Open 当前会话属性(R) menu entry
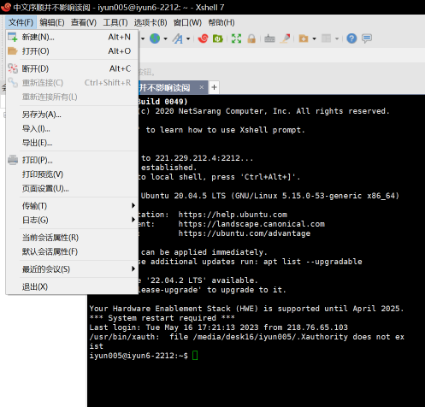Screen dimensions: 426x408 click(72, 238)
